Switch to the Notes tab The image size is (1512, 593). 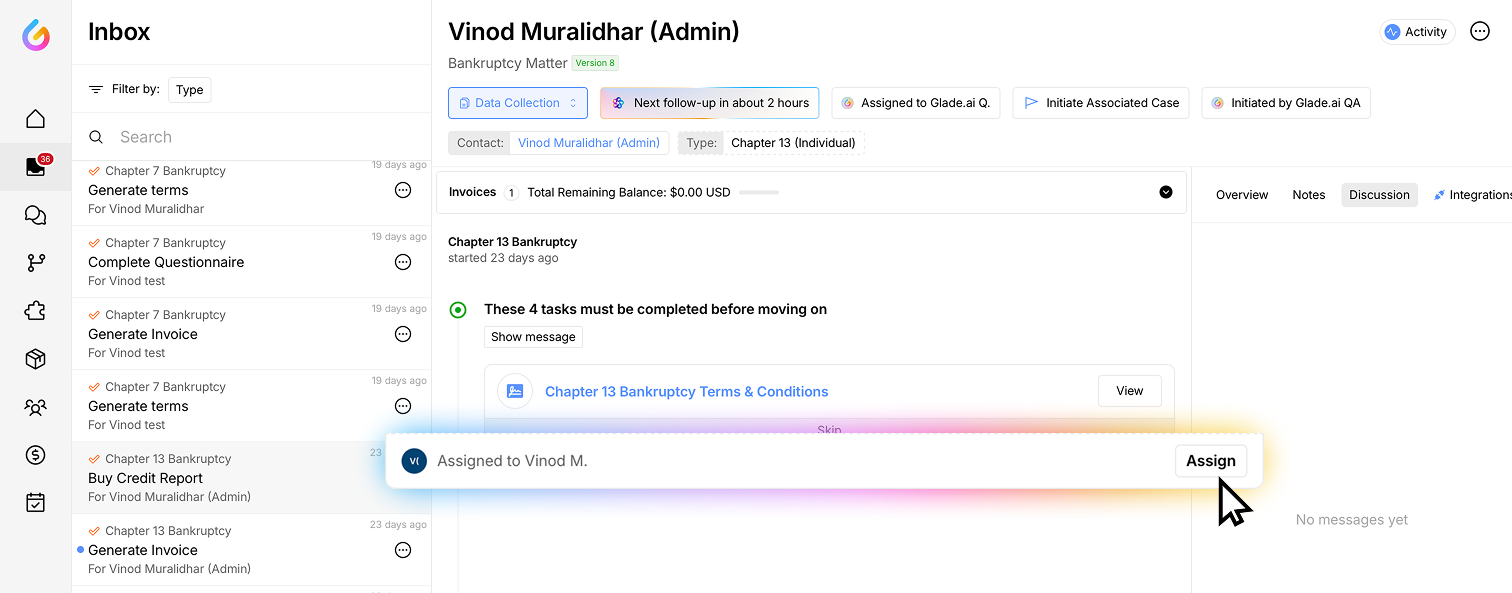1308,195
